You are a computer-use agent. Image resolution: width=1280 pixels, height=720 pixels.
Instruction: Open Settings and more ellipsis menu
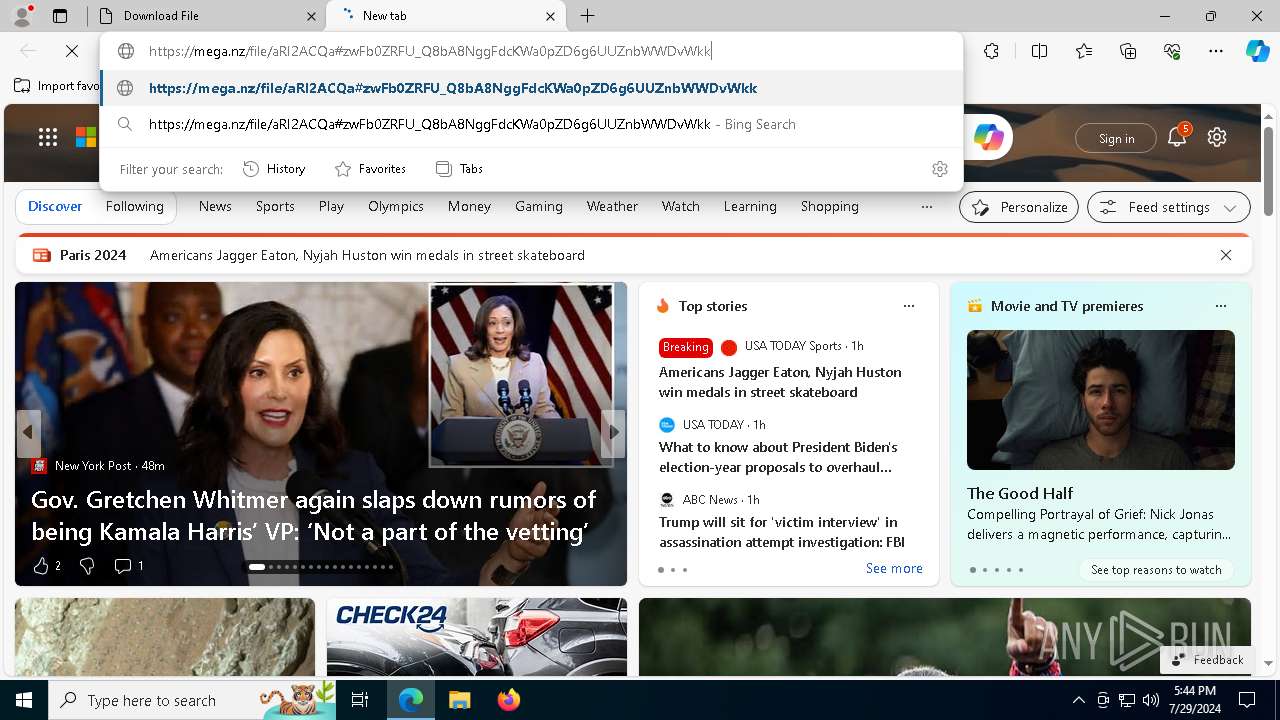[1216, 51]
